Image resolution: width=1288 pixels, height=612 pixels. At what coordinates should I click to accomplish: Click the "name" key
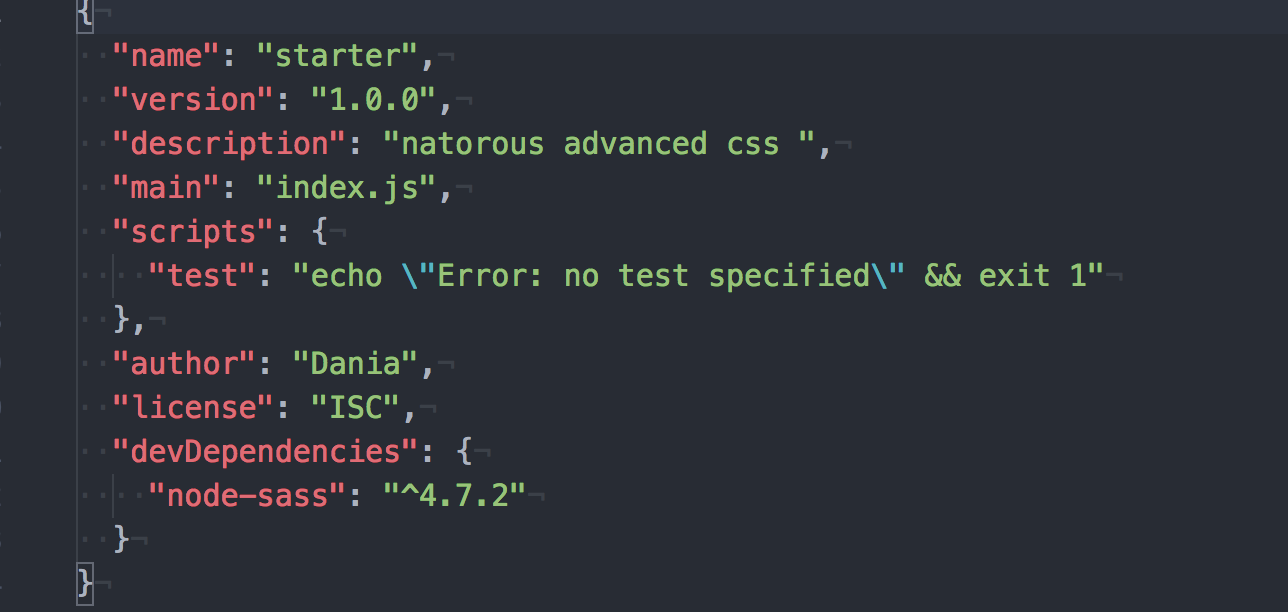(x=166, y=56)
